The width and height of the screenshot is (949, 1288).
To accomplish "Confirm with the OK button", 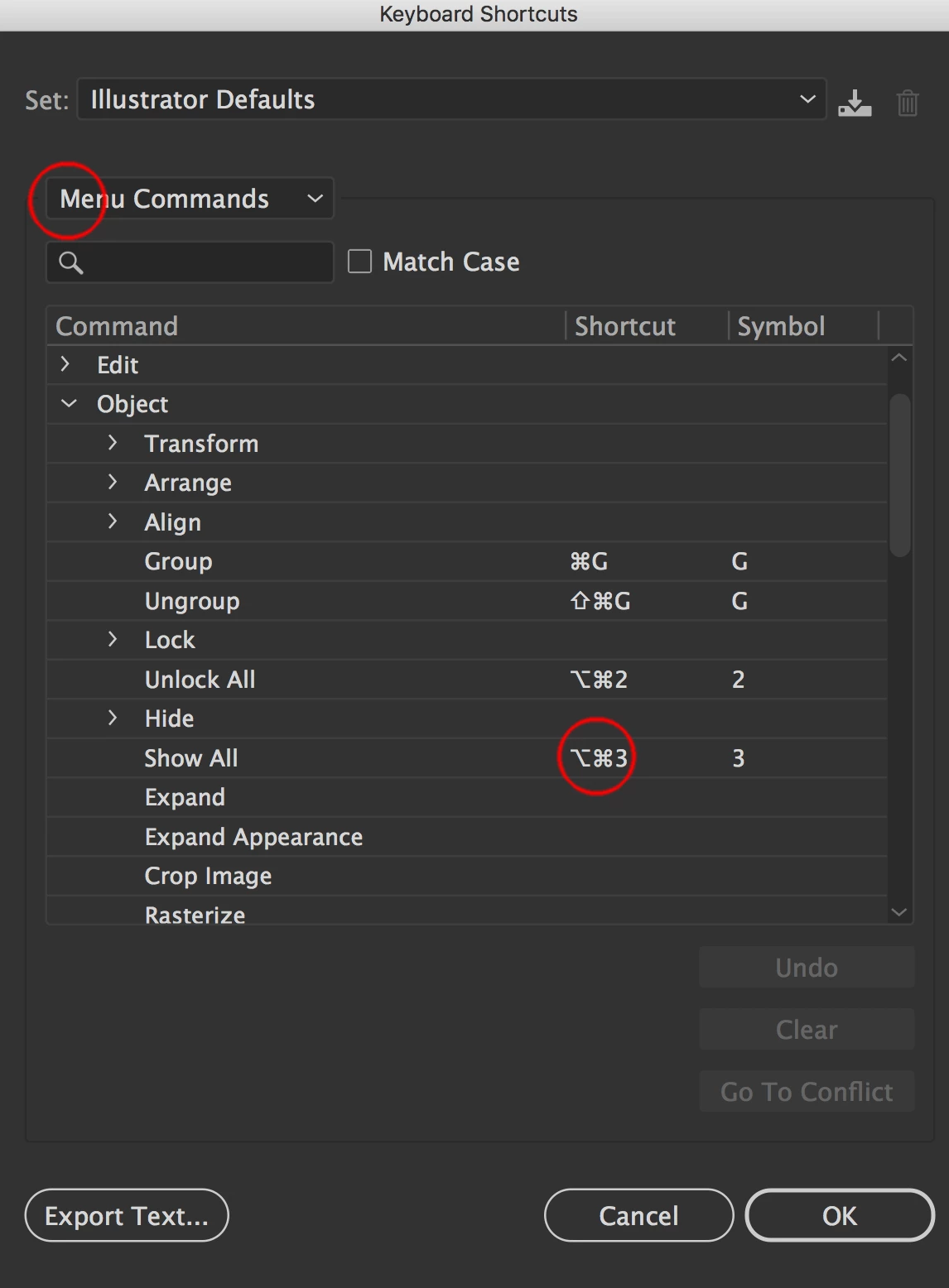I will (x=840, y=1215).
